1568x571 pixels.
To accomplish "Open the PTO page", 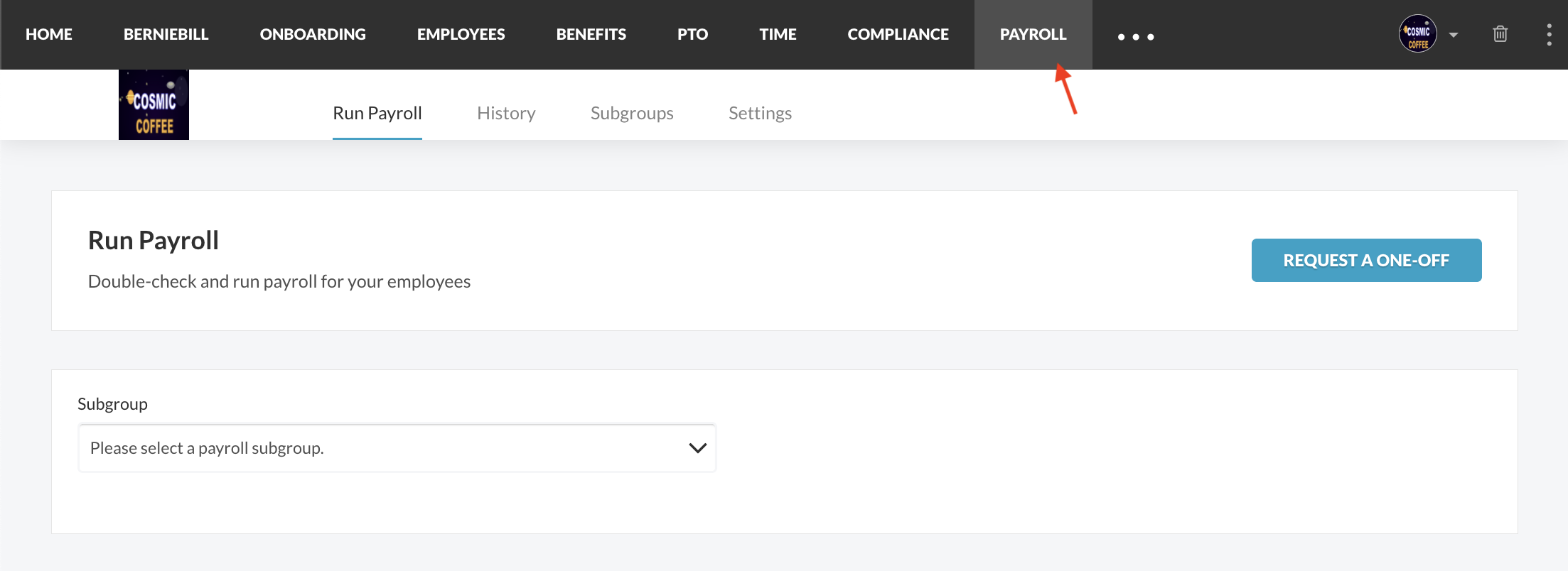I will tap(692, 34).
